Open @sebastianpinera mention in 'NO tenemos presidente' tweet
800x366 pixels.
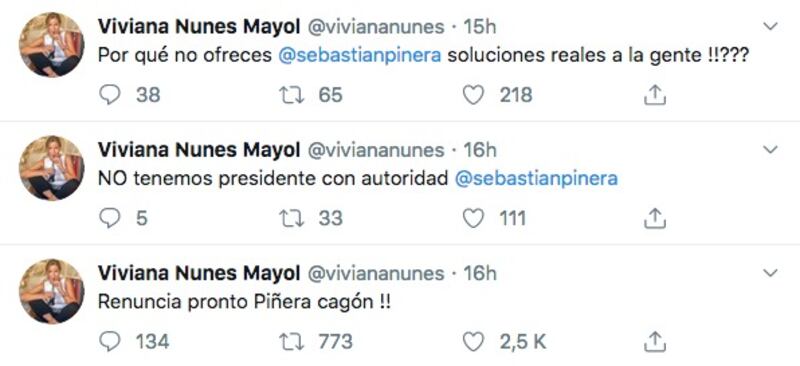[536, 179]
